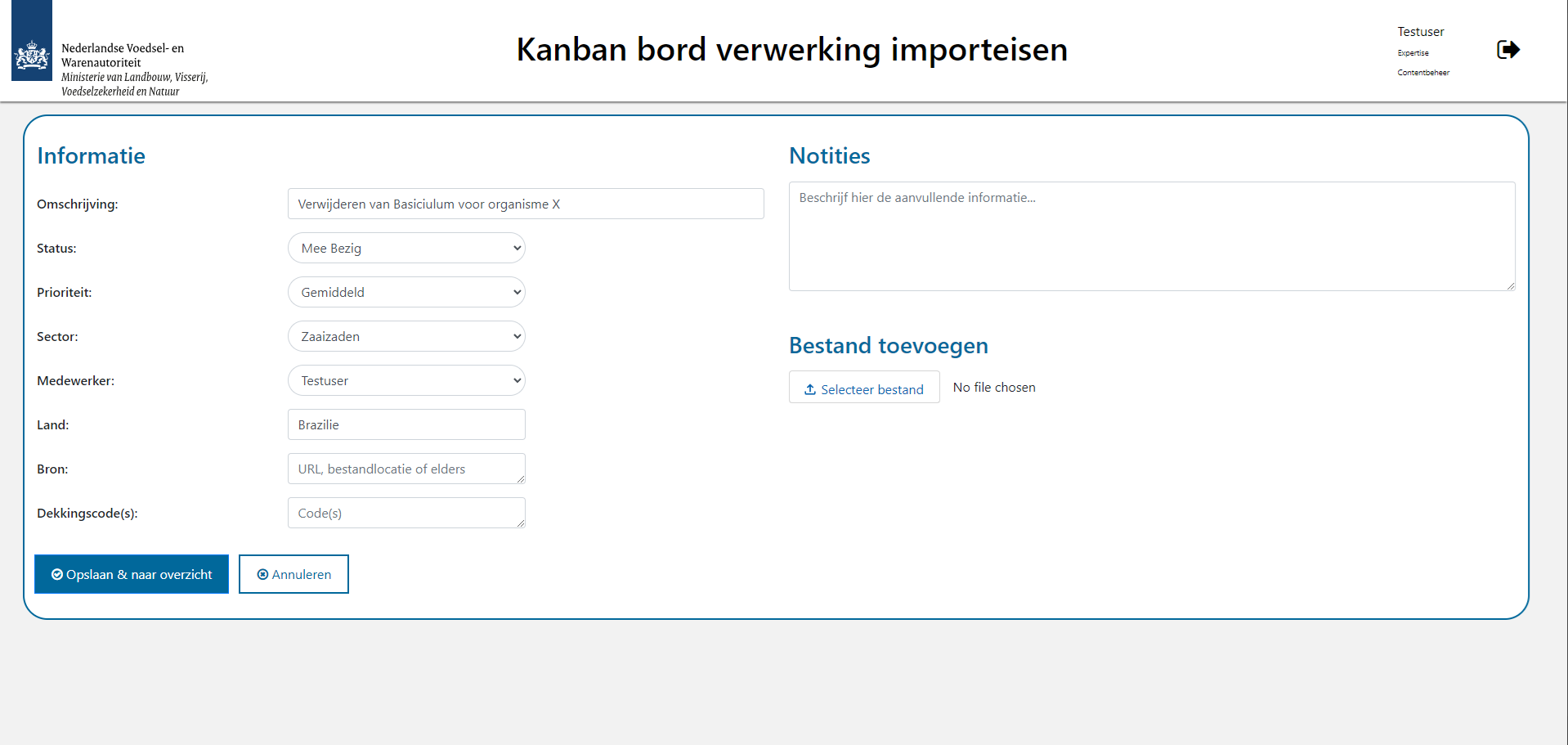Click the logout arrow icon

click(x=1508, y=50)
